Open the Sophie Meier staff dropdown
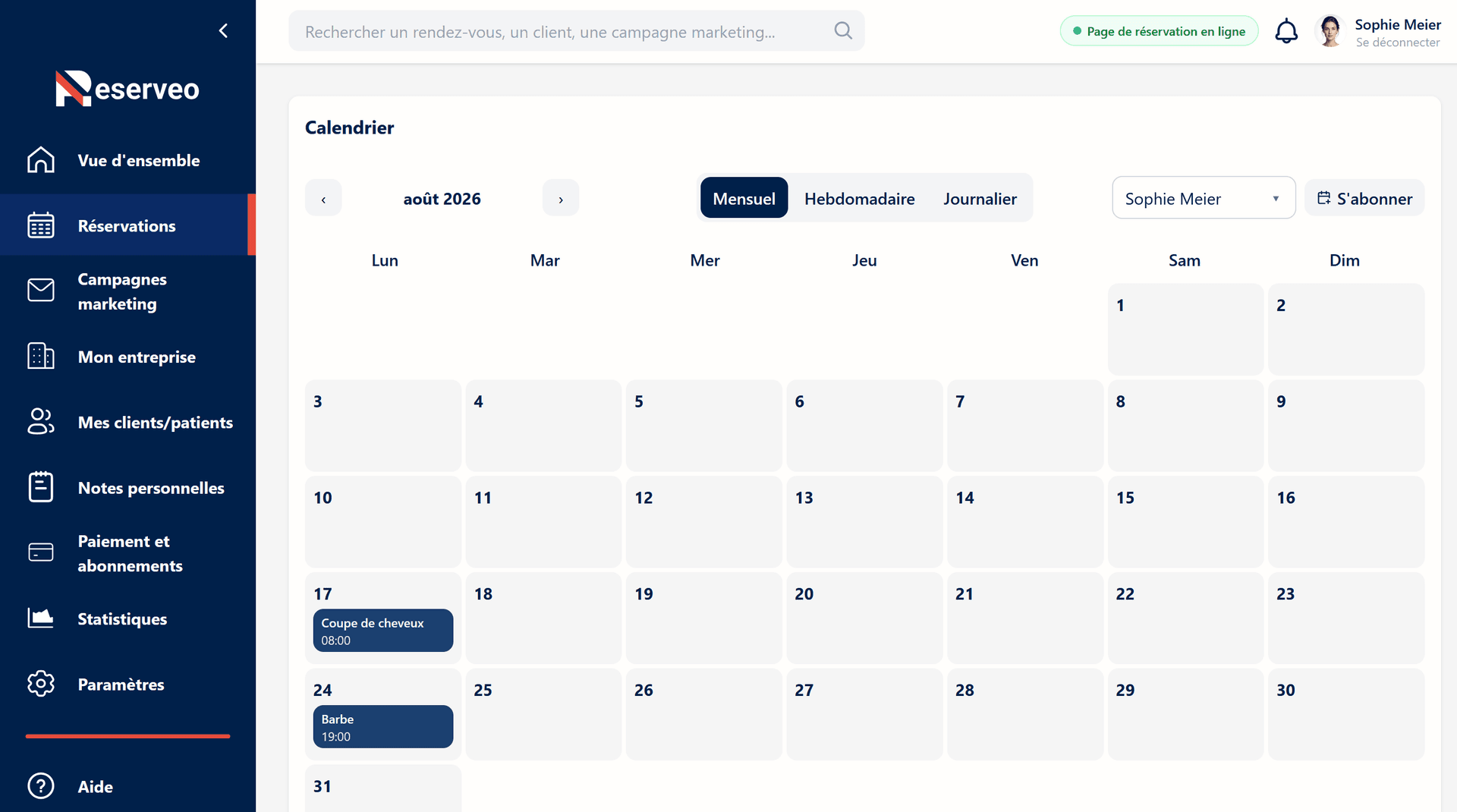This screenshot has height=812, width=1457. [x=1204, y=198]
